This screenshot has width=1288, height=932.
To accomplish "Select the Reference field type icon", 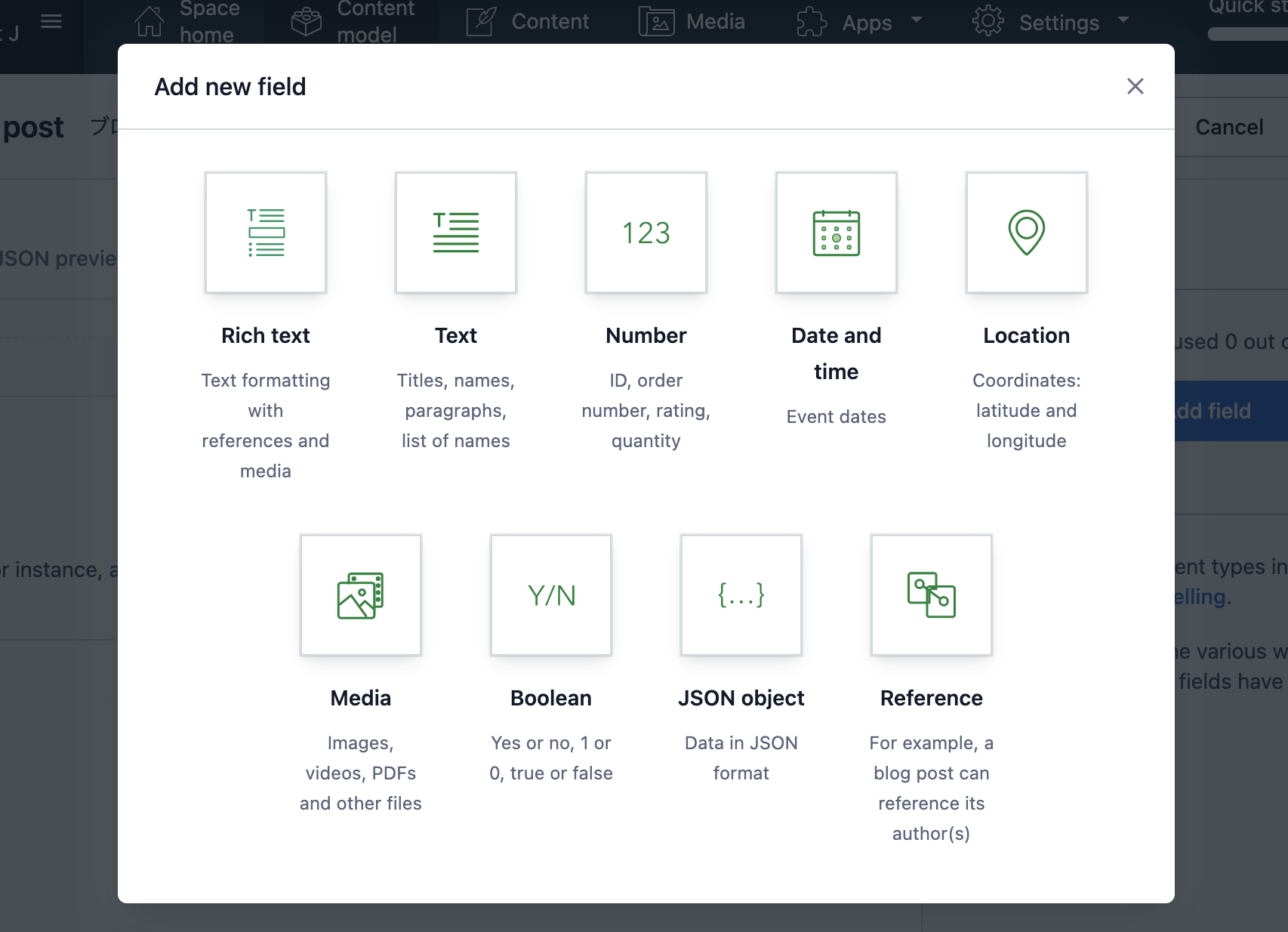I will [x=932, y=595].
